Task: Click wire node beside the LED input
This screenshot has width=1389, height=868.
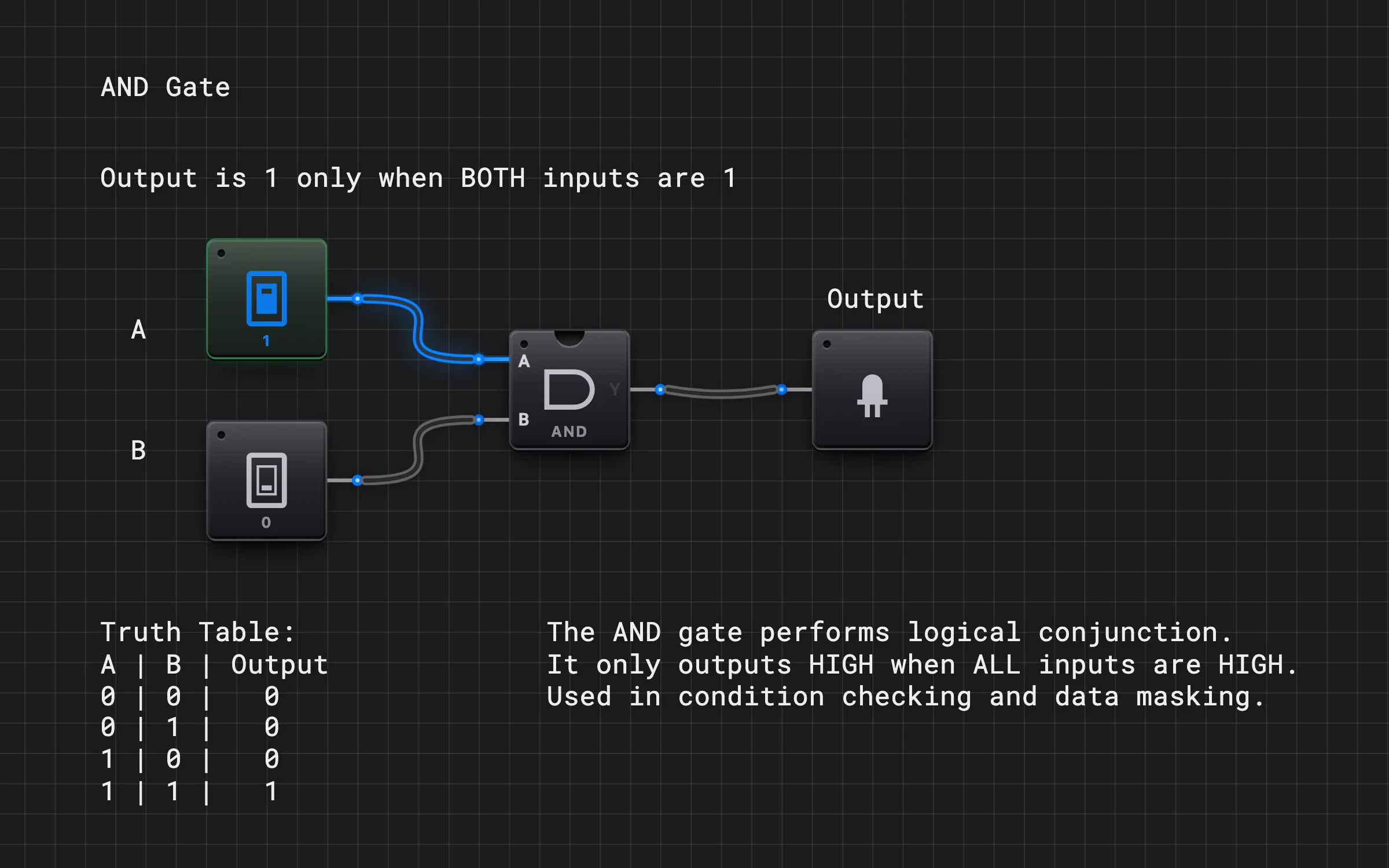Action: coord(782,389)
